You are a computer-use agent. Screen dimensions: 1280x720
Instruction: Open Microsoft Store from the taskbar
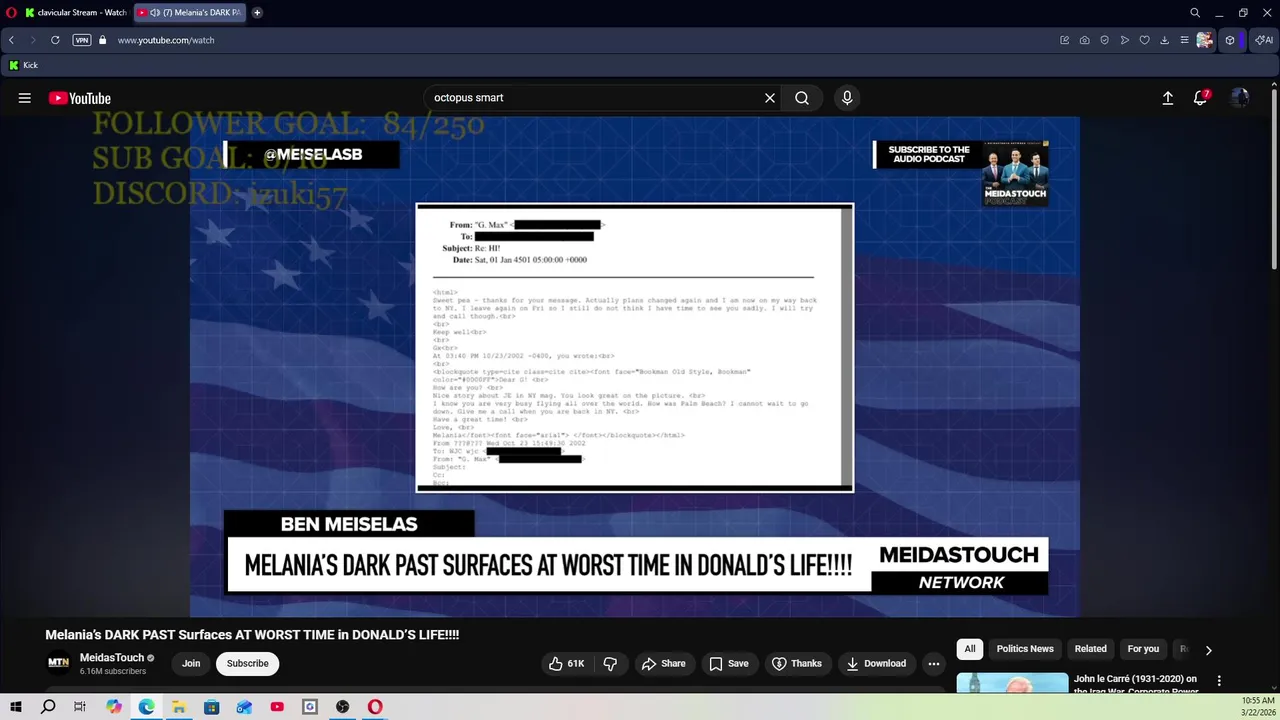coord(212,707)
